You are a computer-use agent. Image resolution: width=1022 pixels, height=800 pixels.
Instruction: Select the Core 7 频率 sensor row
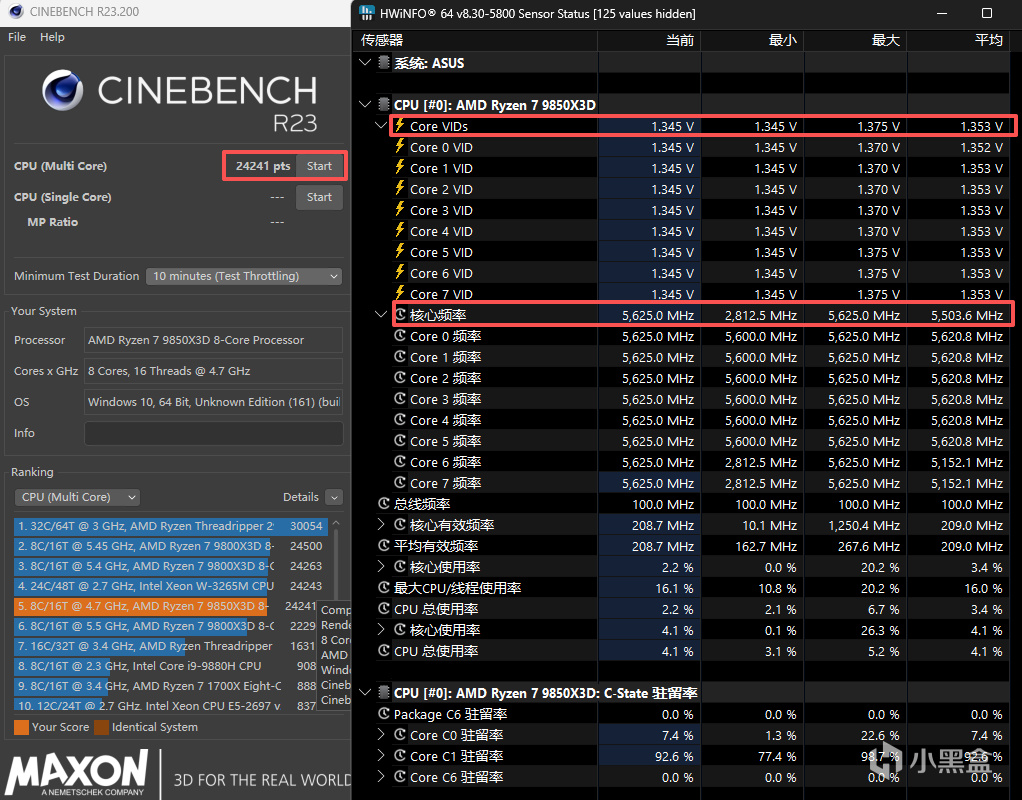tap(699, 483)
